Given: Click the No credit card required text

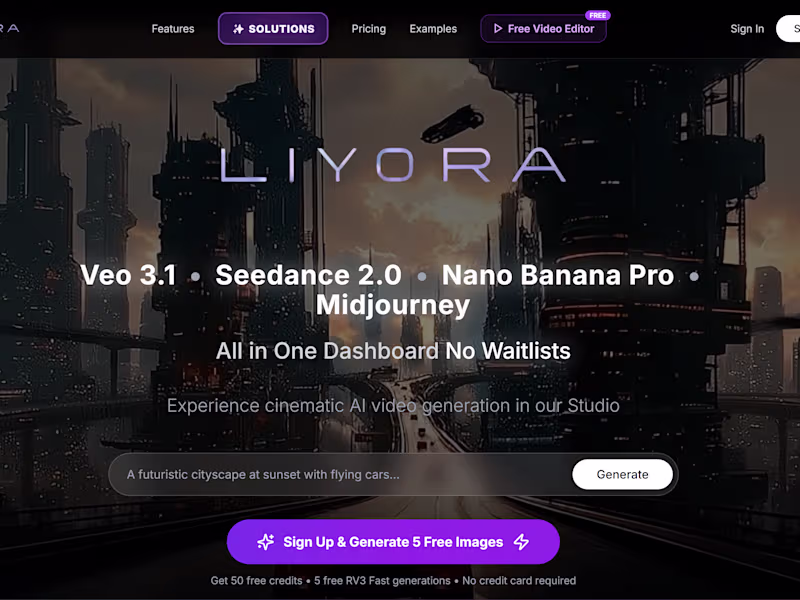Looking at the screenshot, I should click(x=519, y=581).
